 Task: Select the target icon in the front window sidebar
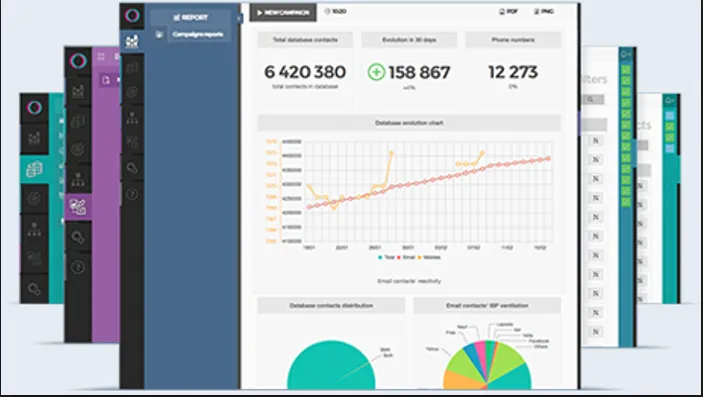(132, 93)
